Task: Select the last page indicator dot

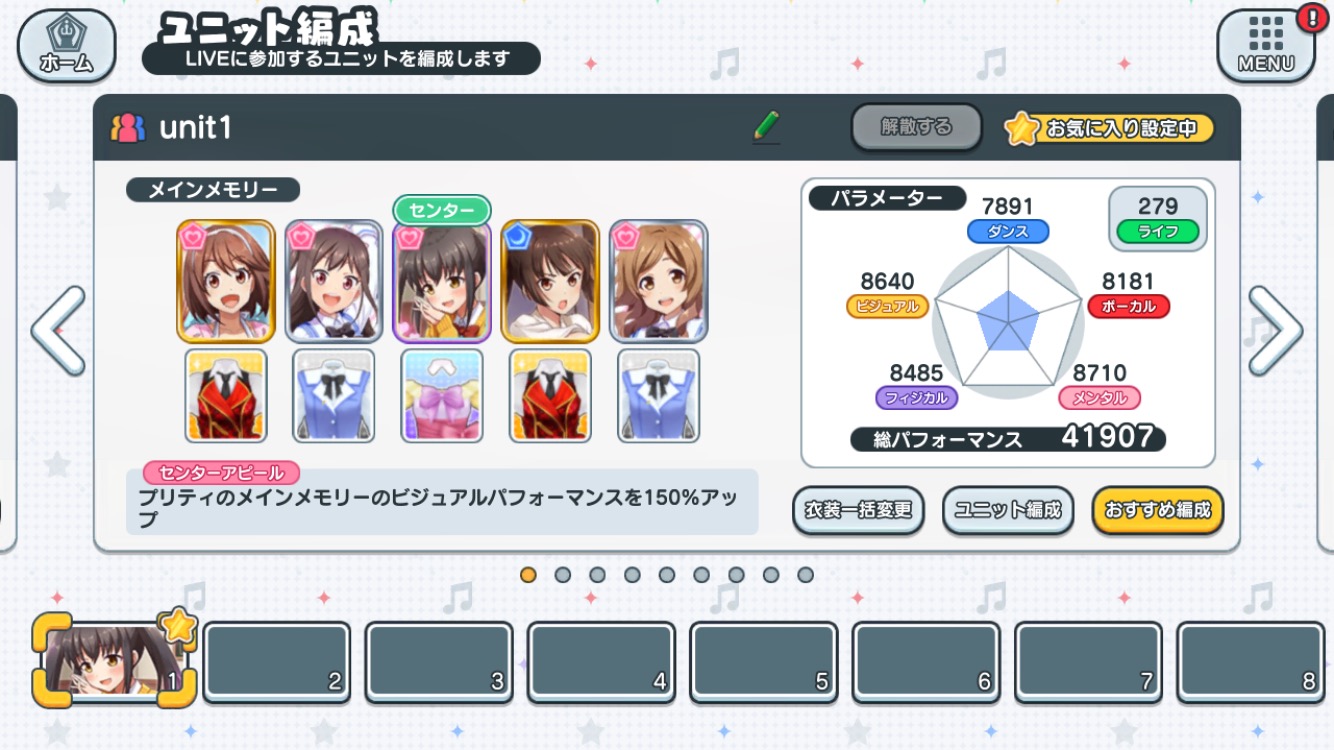Action: (x=805, y=575)
